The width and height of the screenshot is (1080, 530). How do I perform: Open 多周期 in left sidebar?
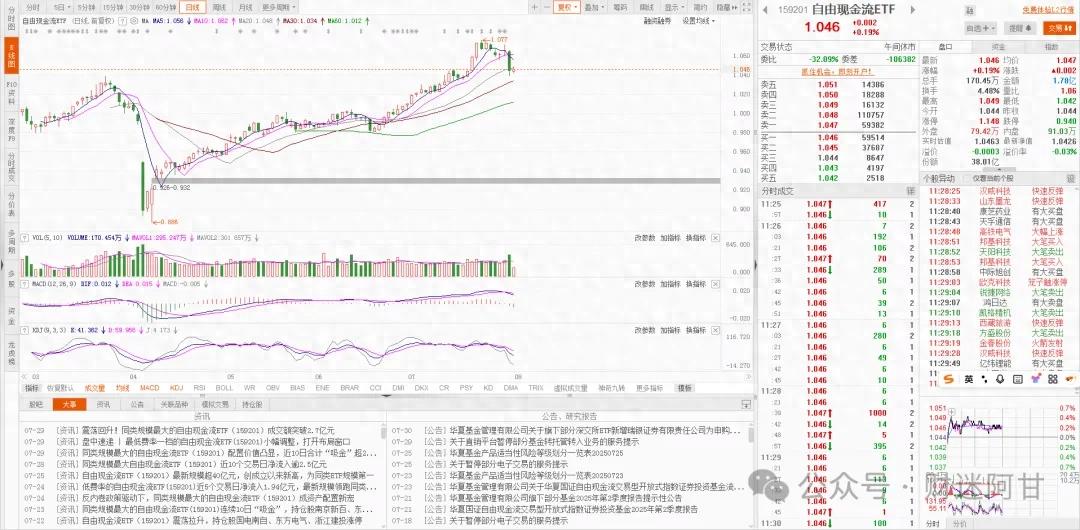click(10, 241)
